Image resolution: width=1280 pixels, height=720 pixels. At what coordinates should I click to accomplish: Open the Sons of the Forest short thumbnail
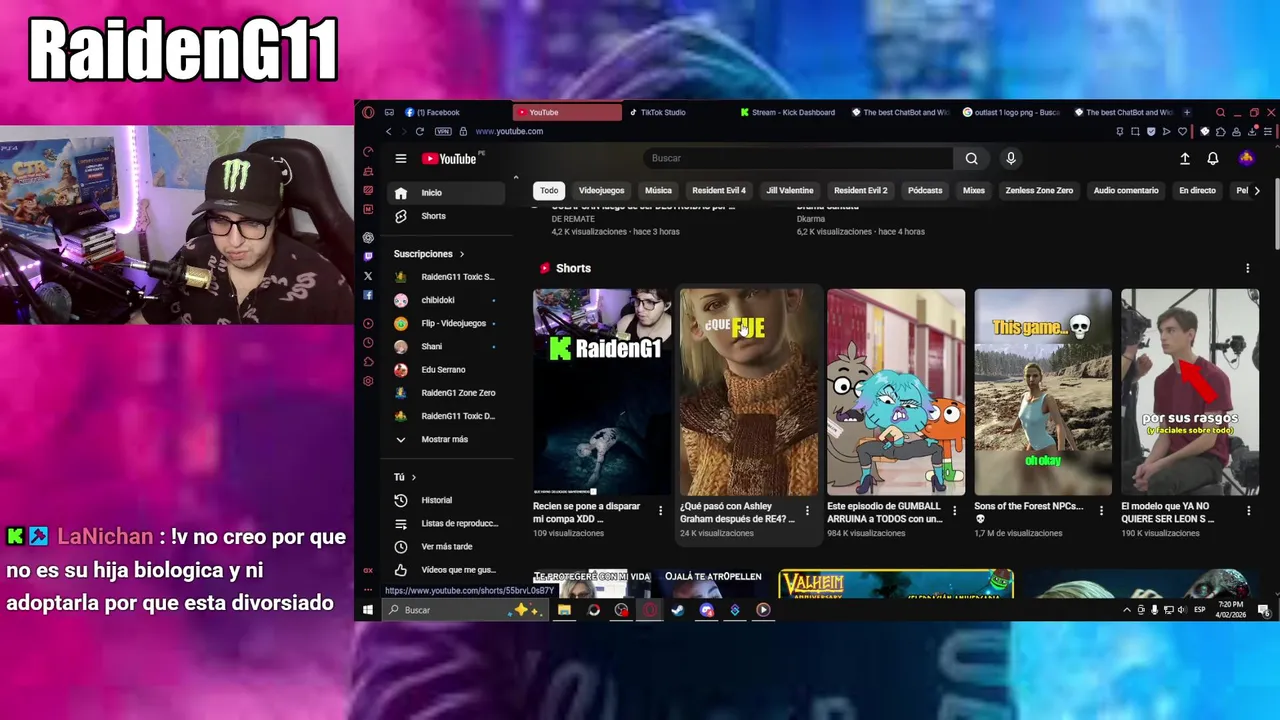[x=1043, y=392]
